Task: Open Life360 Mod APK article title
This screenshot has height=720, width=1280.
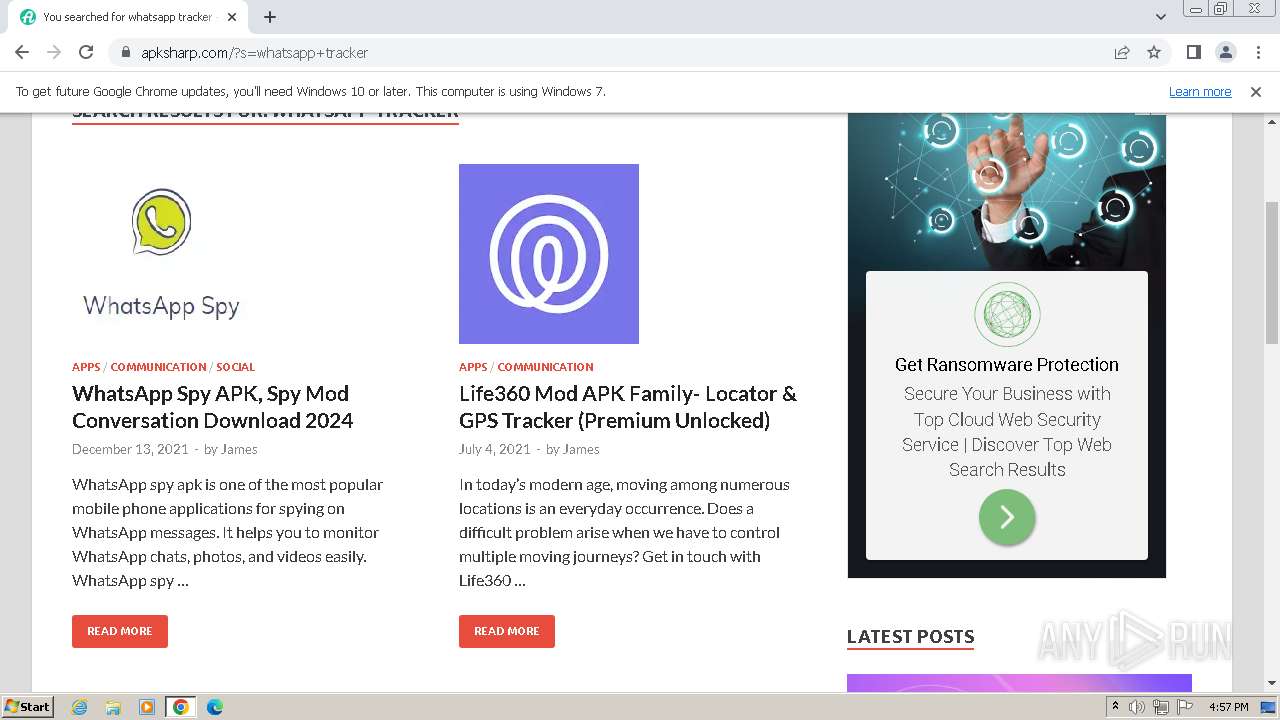Action: (628, 407)
